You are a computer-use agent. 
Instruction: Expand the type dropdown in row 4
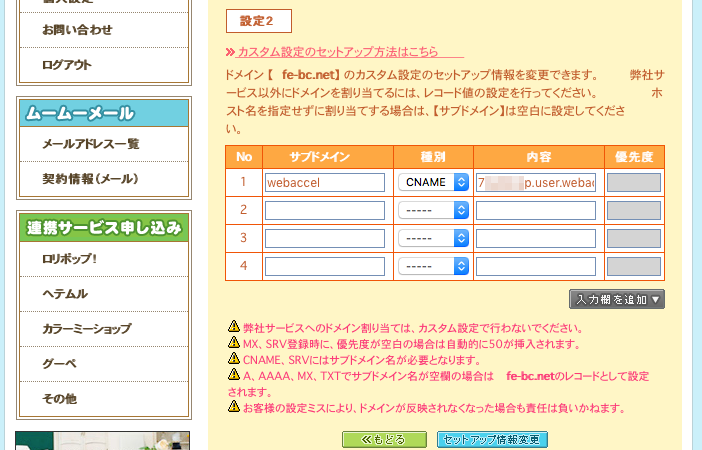point(433,266)
